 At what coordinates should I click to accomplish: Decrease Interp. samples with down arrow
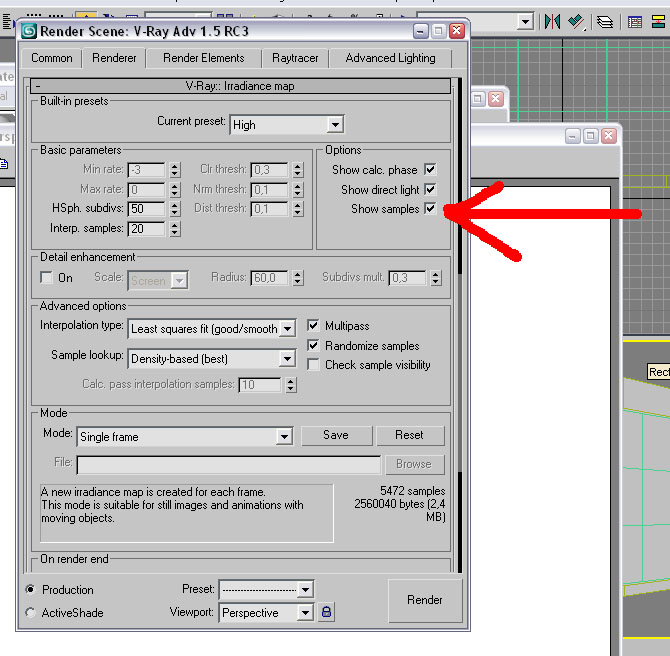point(174,233)
